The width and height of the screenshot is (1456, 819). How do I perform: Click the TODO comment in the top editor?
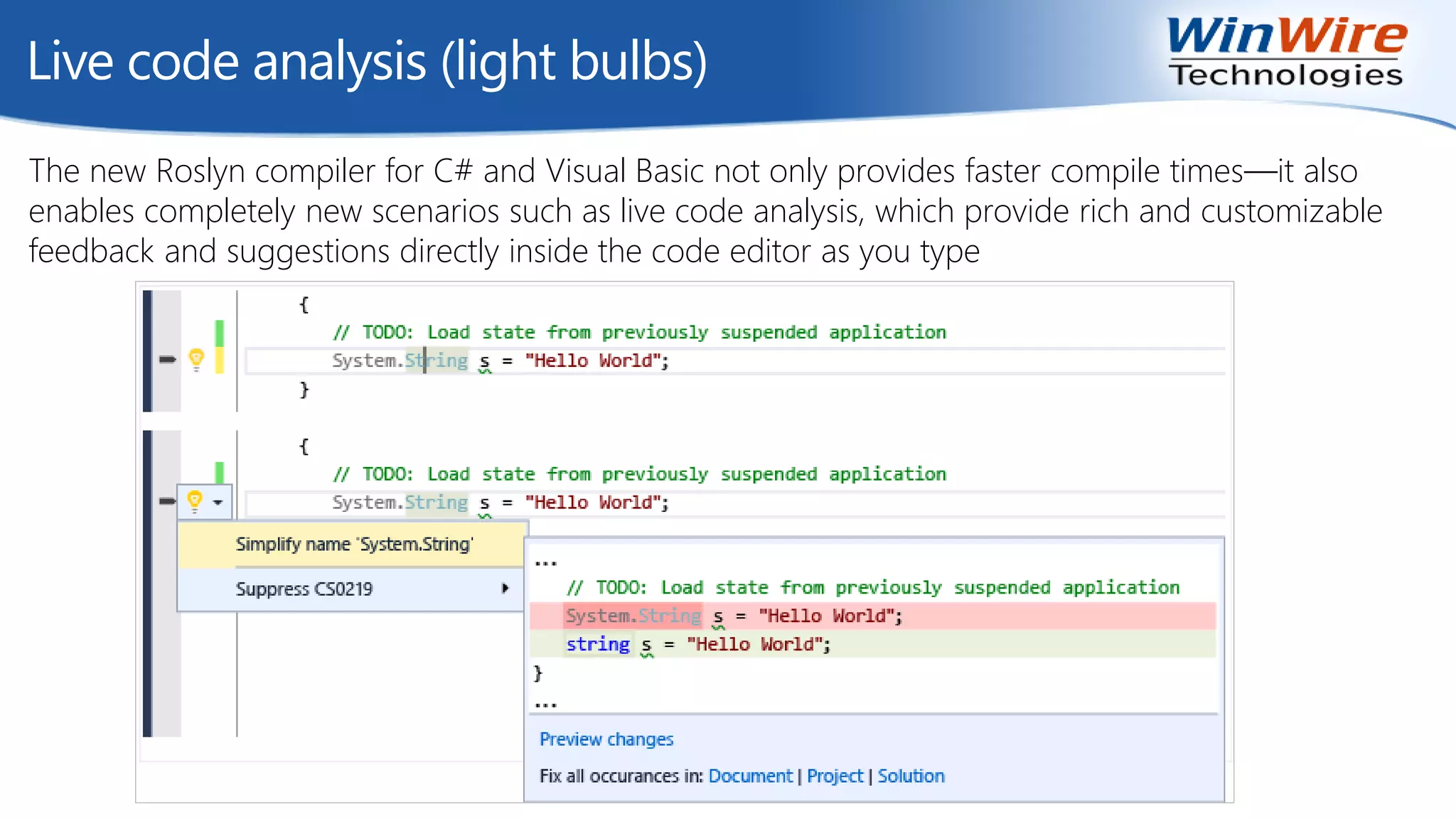pos(640,332)
